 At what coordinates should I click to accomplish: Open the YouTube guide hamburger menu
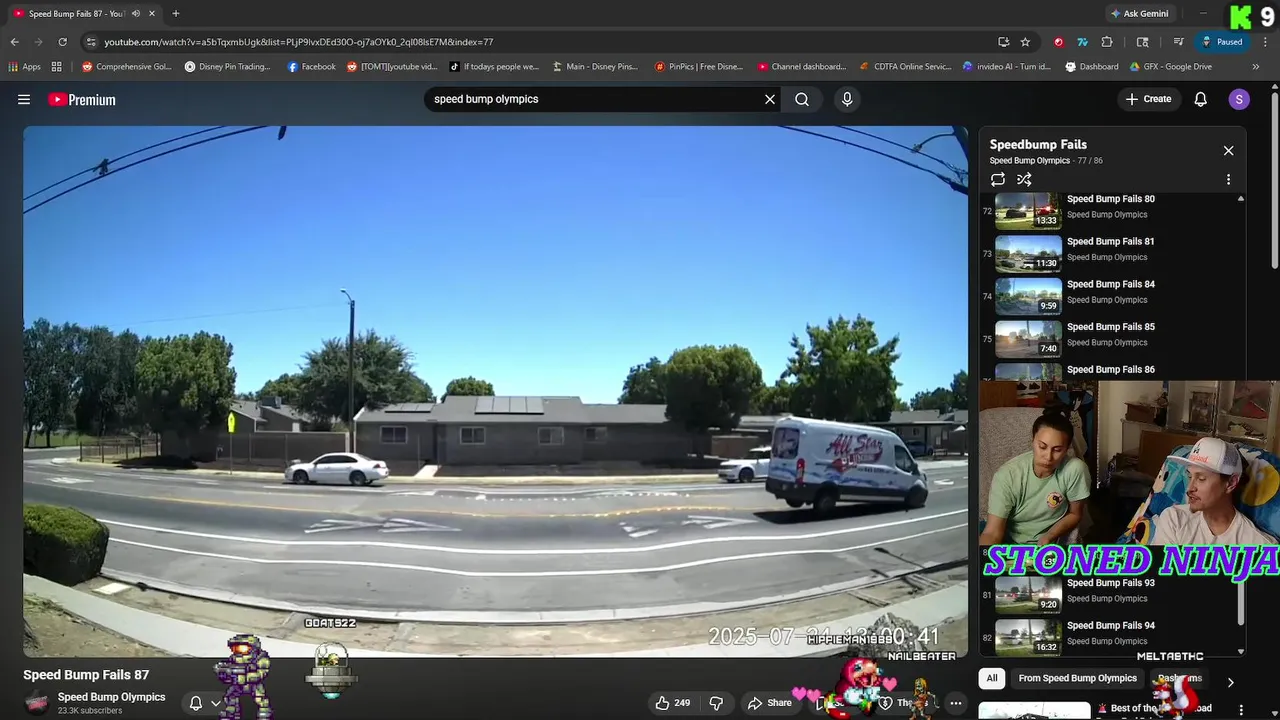coord(24,99)
